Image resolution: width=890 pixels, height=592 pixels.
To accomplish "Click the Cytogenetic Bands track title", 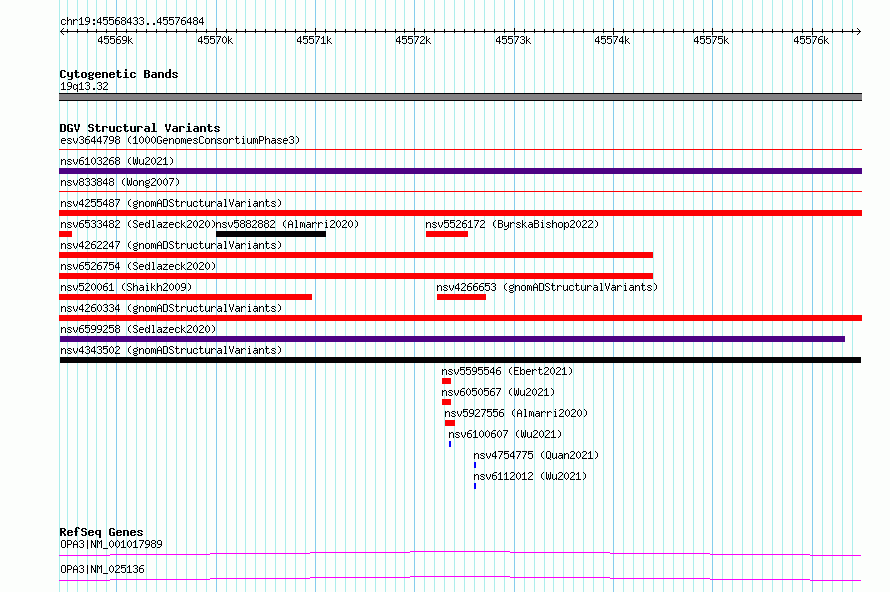I will click(x=119, y=74).
